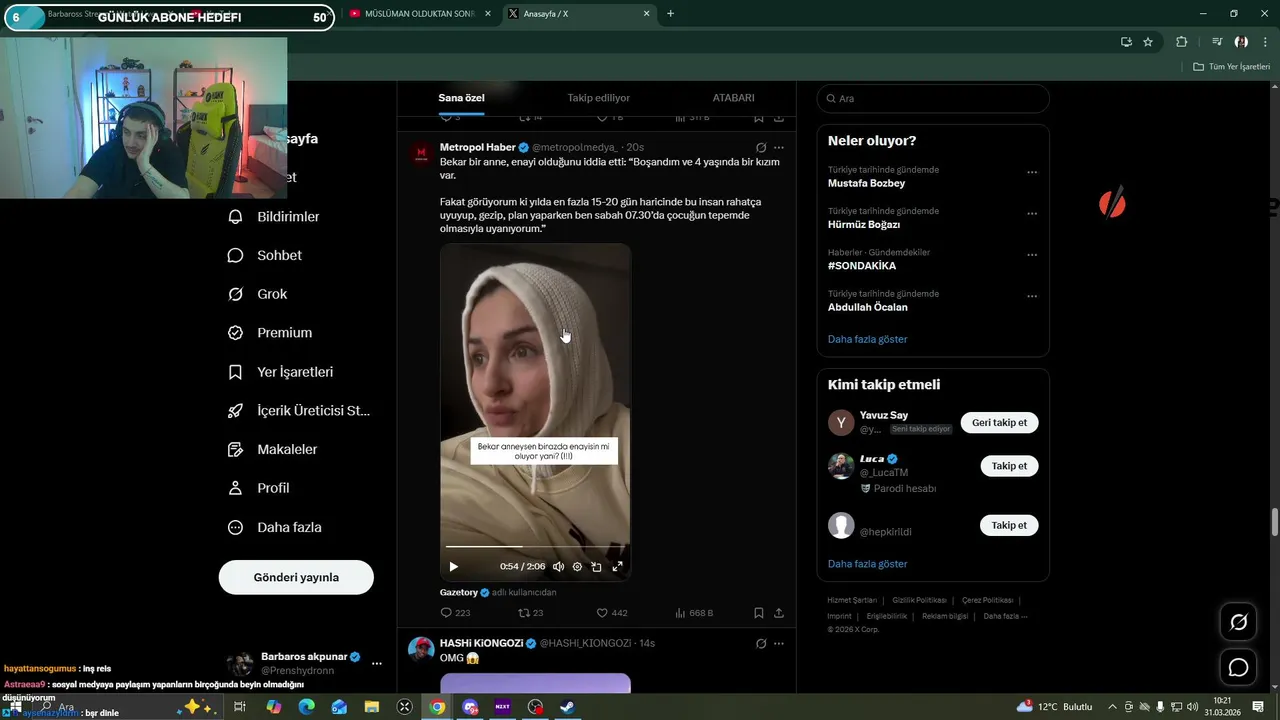Open Bildirimler in sidebar
The width and height of the screenshot is (1280, 720).
[x=274, y=217]
